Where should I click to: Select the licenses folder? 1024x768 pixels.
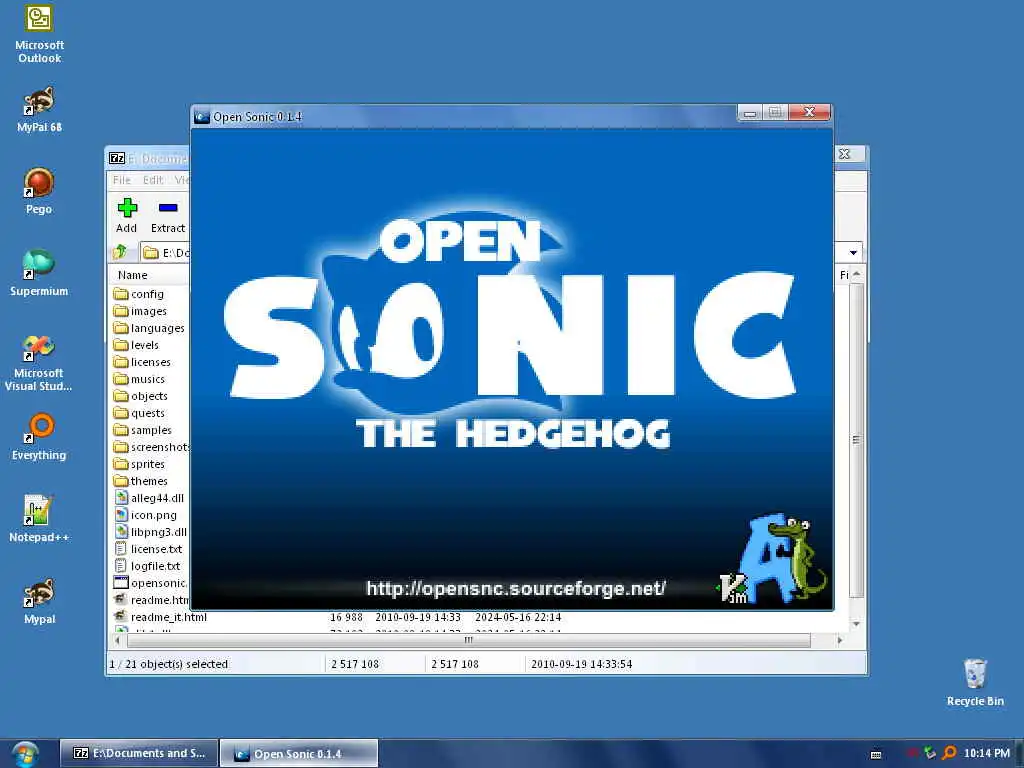142,362
